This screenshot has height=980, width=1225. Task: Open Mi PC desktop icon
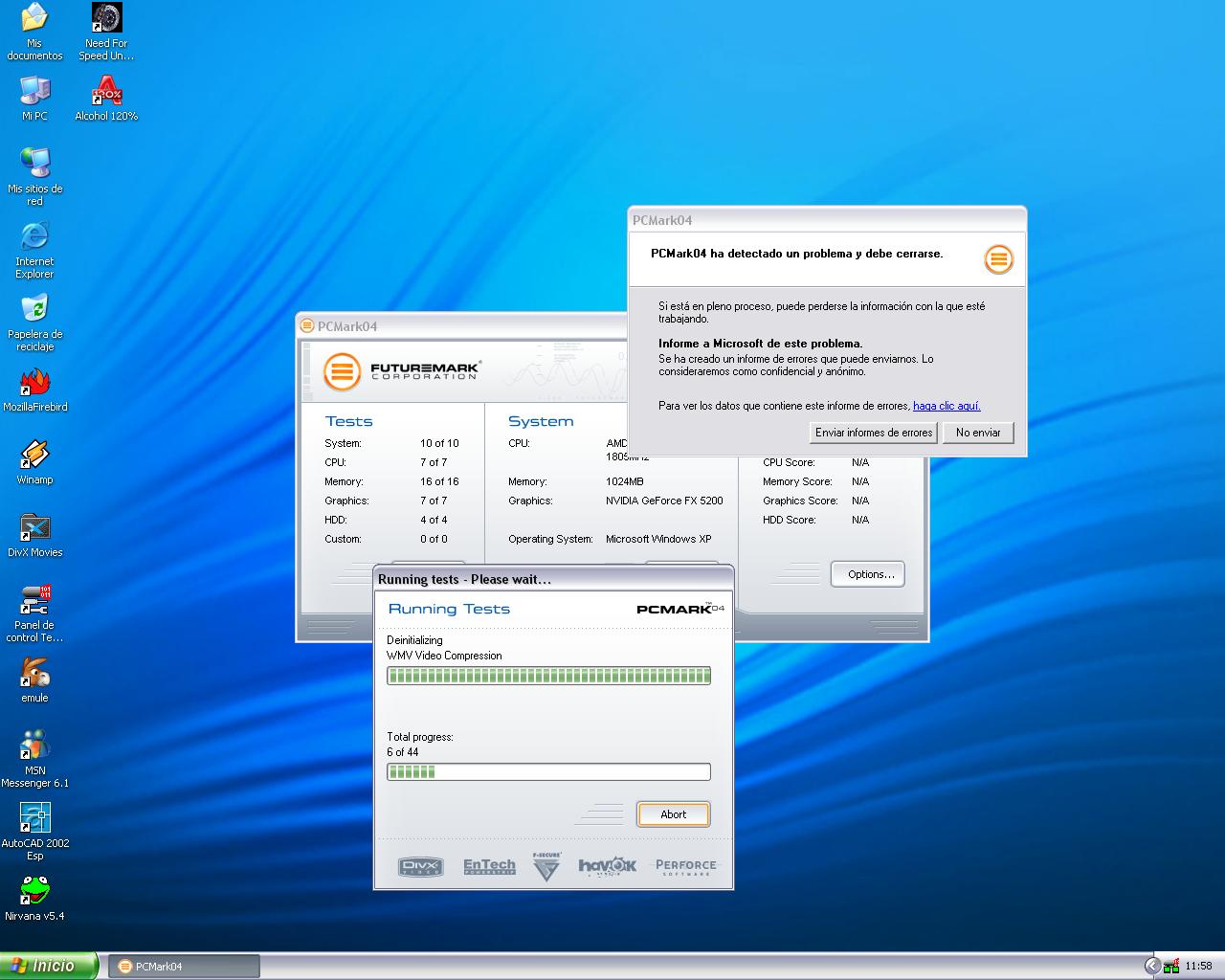(x=34, y=92)
